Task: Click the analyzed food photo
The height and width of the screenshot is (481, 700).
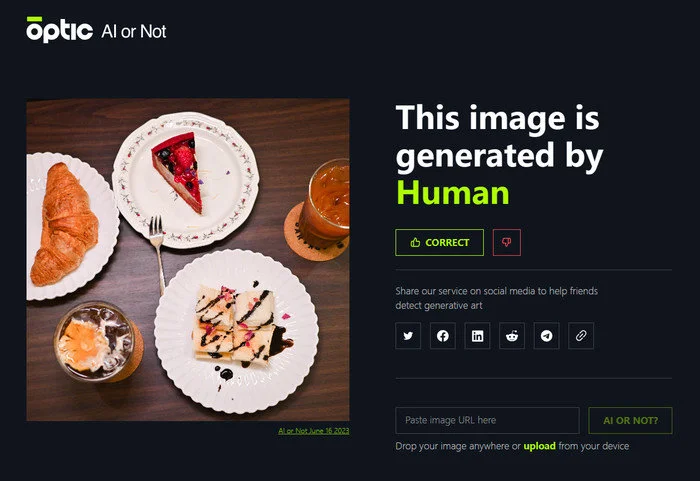Action: (x=188, y=260)
